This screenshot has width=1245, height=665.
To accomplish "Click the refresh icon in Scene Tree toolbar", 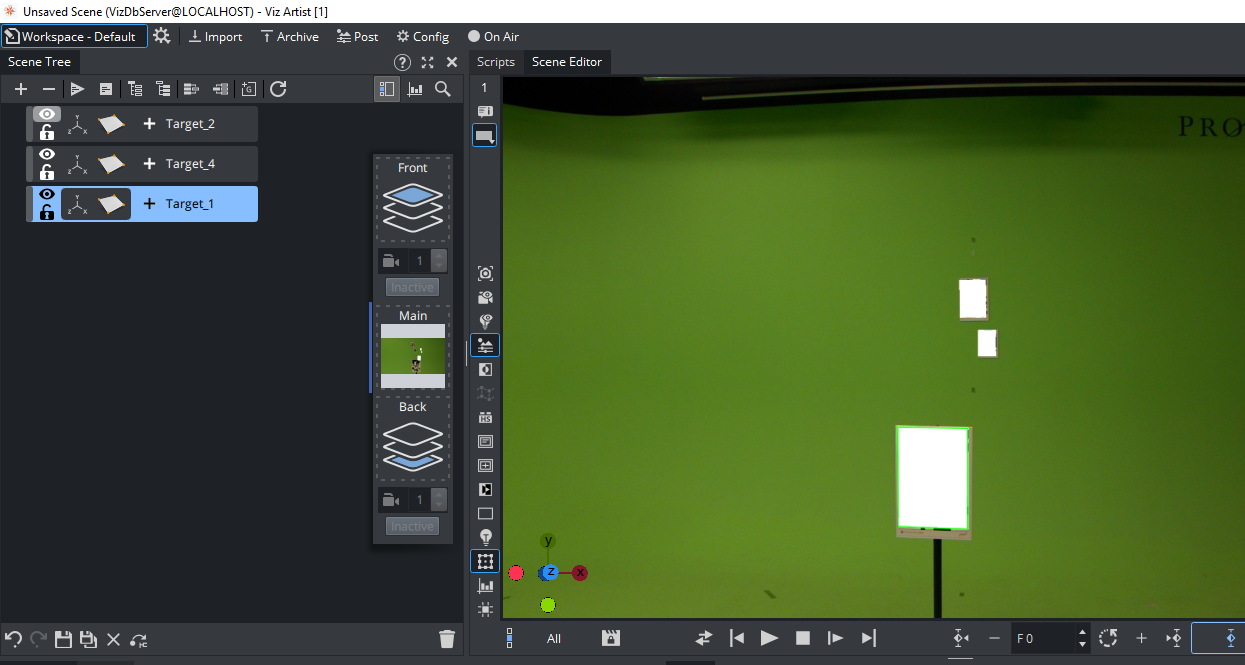I will tap(278, 89).
